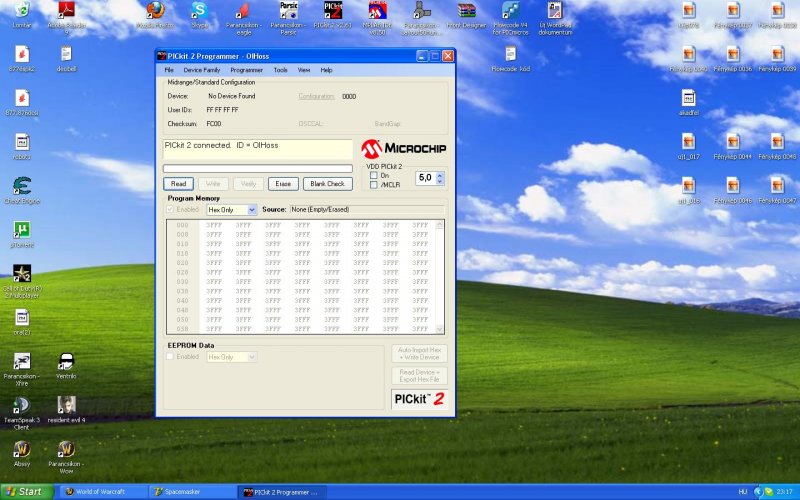Screen dimensions: 800x500
Task: Click the Program Memory Enabled checkbox
Action: [x=170, y=209]
